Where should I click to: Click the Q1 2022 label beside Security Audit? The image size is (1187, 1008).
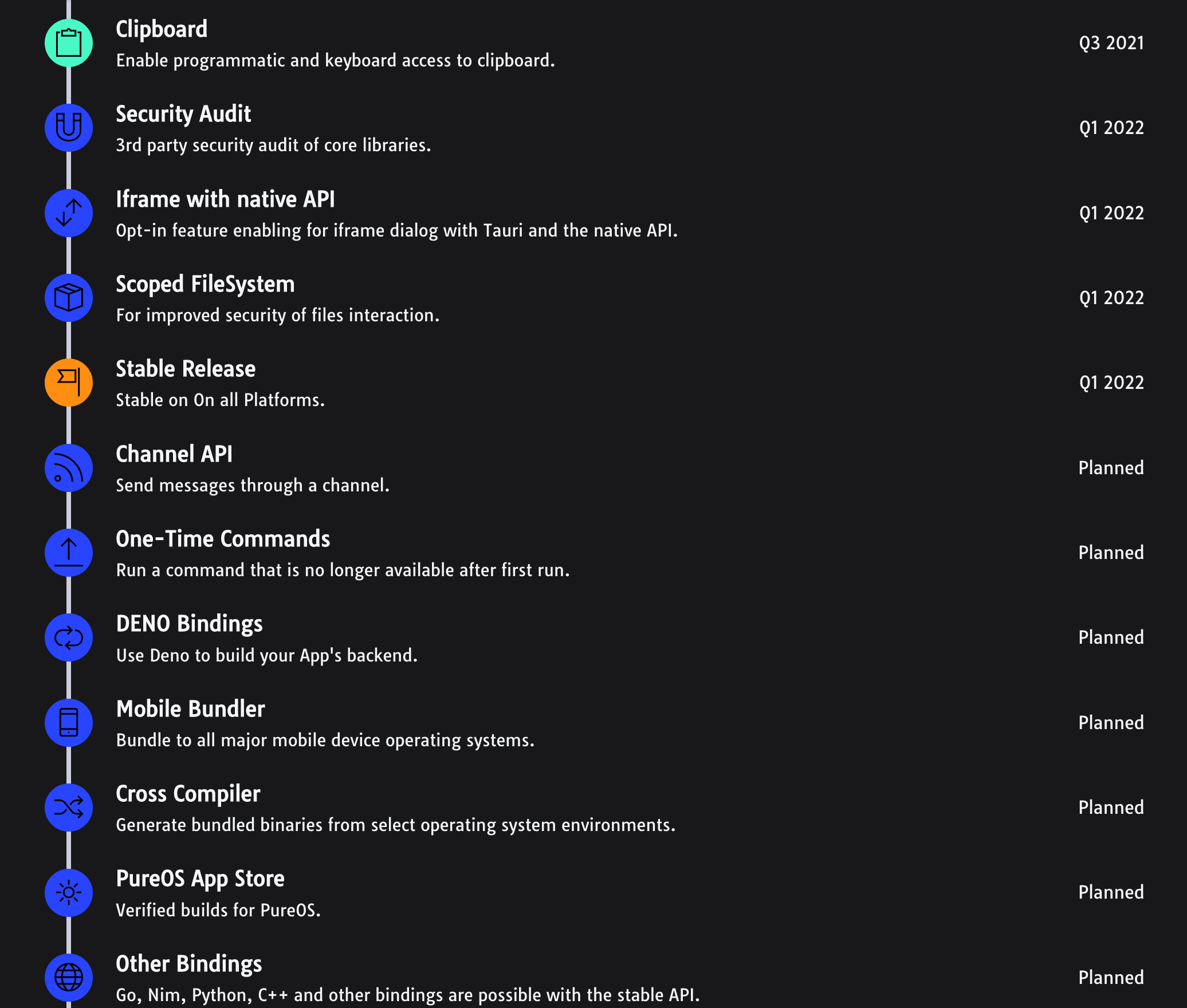tap(1110, 127)
